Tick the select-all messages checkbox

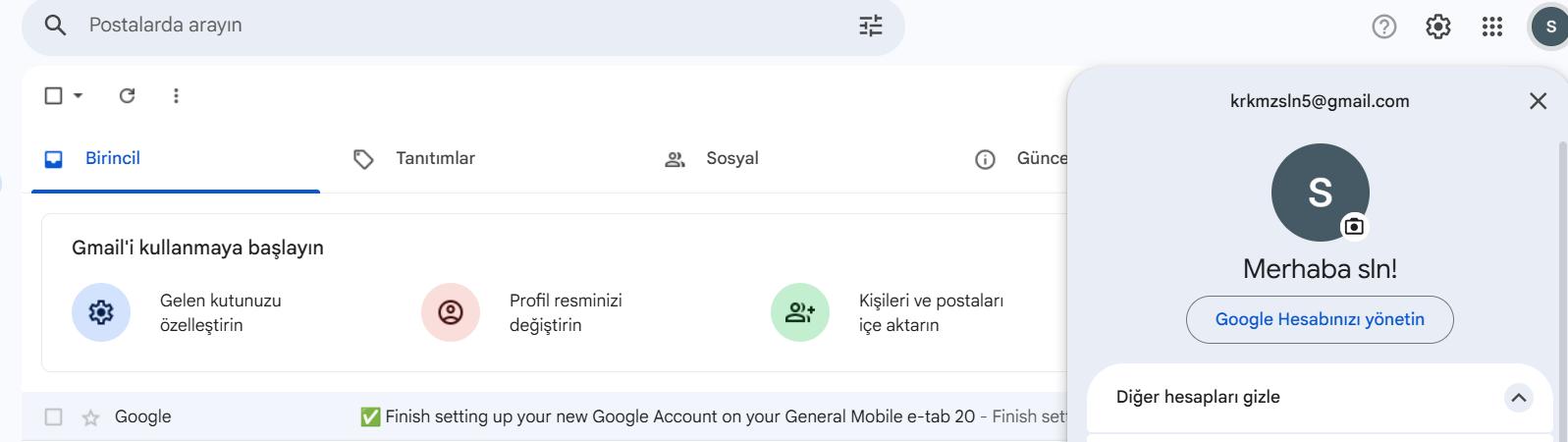click(54, 95)
